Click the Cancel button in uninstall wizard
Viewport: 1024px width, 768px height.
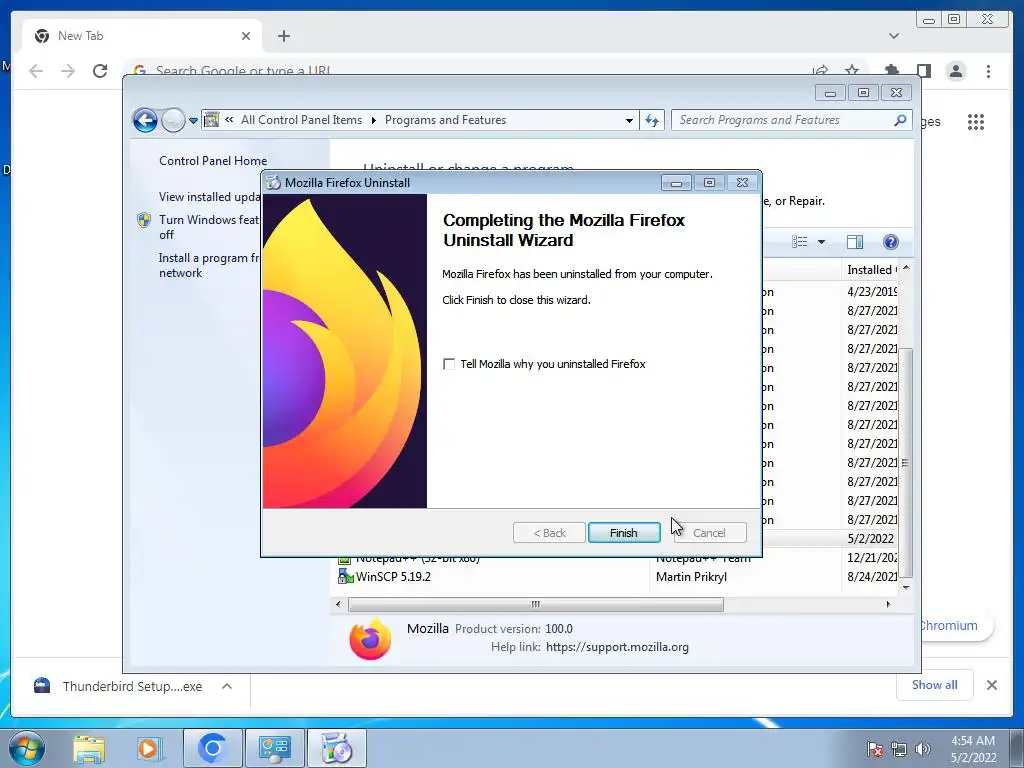[x=710, y=533]
